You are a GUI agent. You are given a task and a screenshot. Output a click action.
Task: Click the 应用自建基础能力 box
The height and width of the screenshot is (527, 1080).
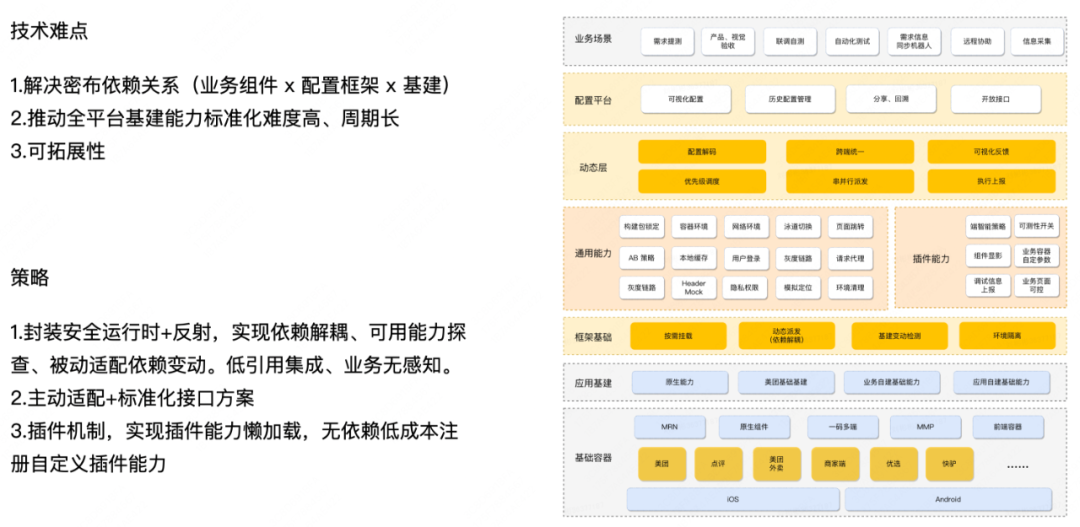coord(1001,382)
